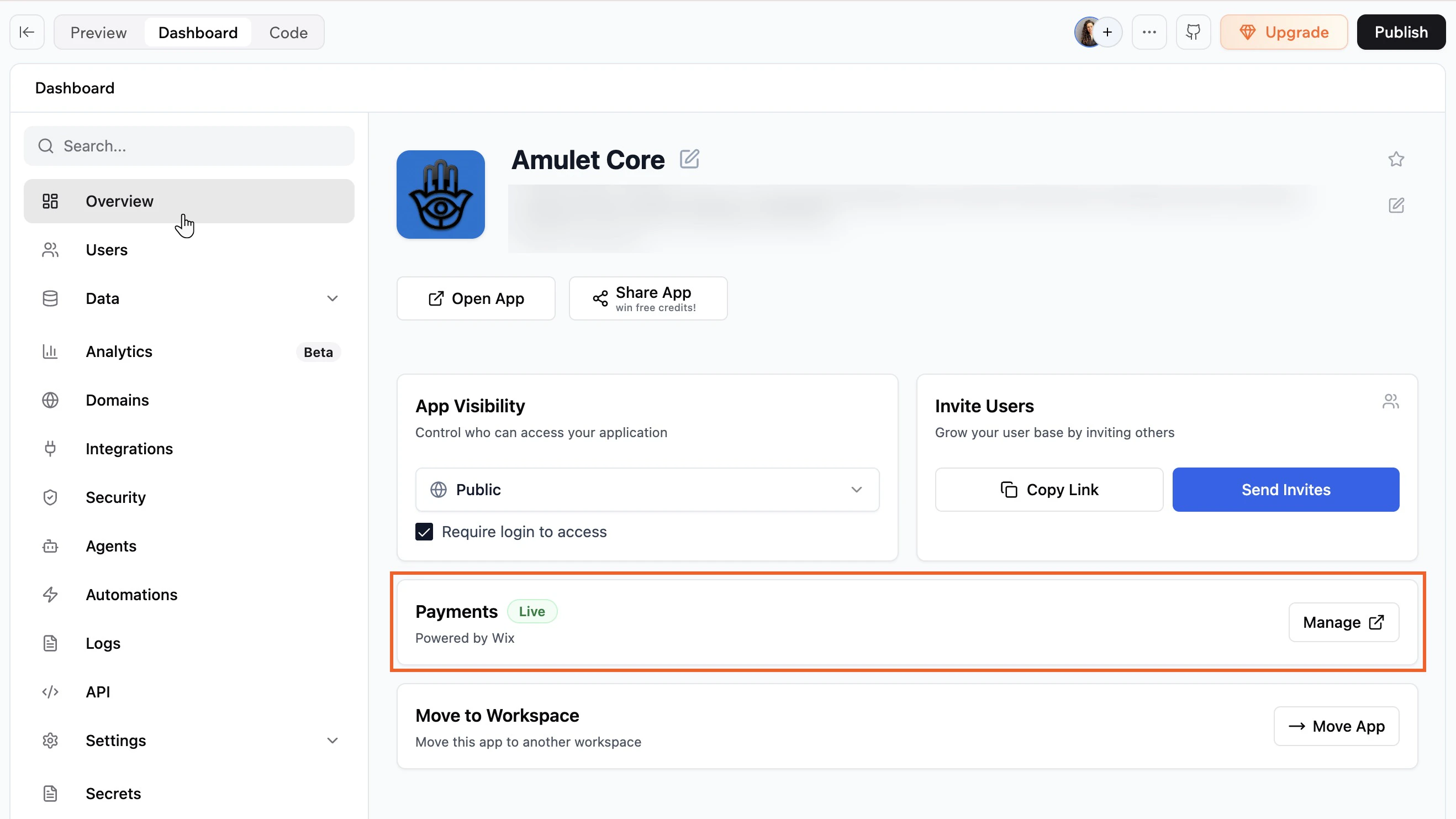Switch to the Code tab
This screenshot has height=819, width=1456.
(288, 32)
